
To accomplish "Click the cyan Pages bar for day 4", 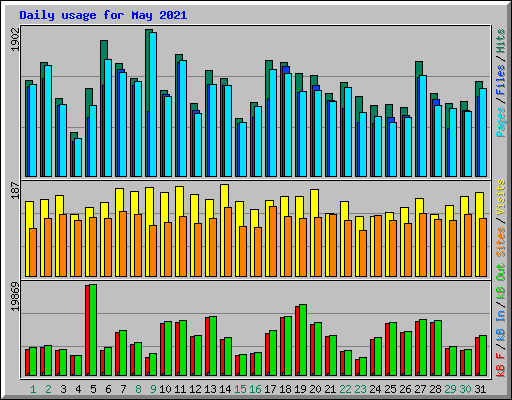I will [x=78, y=157].
